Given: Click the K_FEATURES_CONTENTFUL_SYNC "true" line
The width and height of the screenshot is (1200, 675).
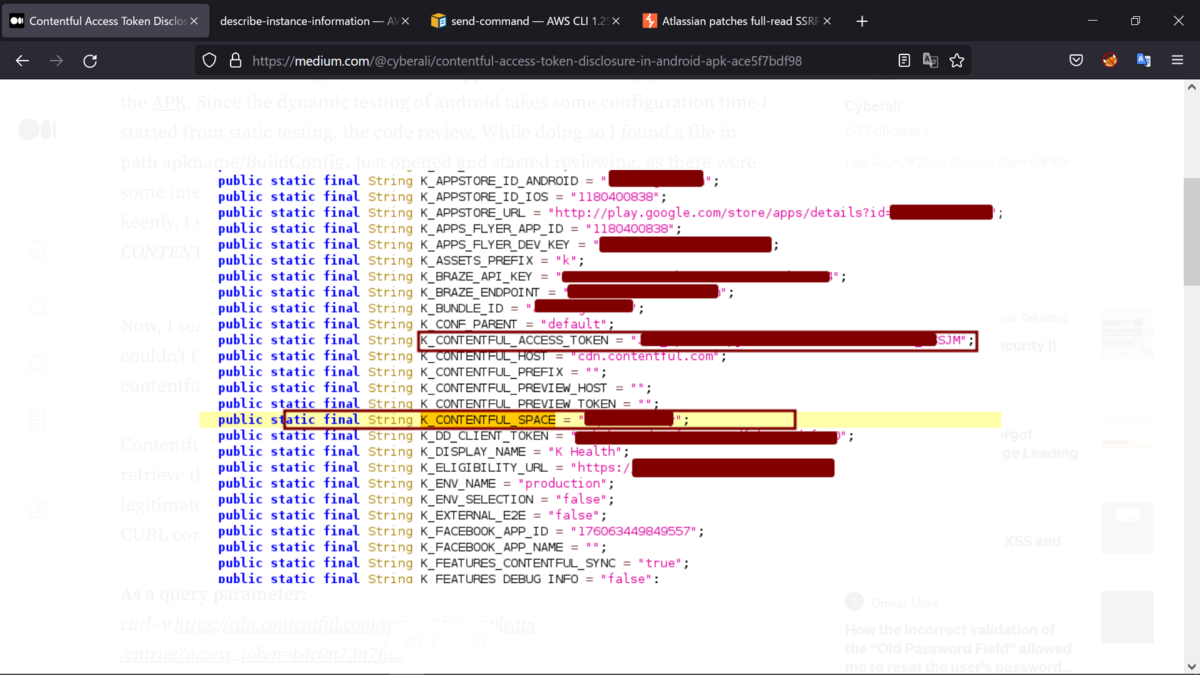Looking at the screenshot, I should click(451, 563).
